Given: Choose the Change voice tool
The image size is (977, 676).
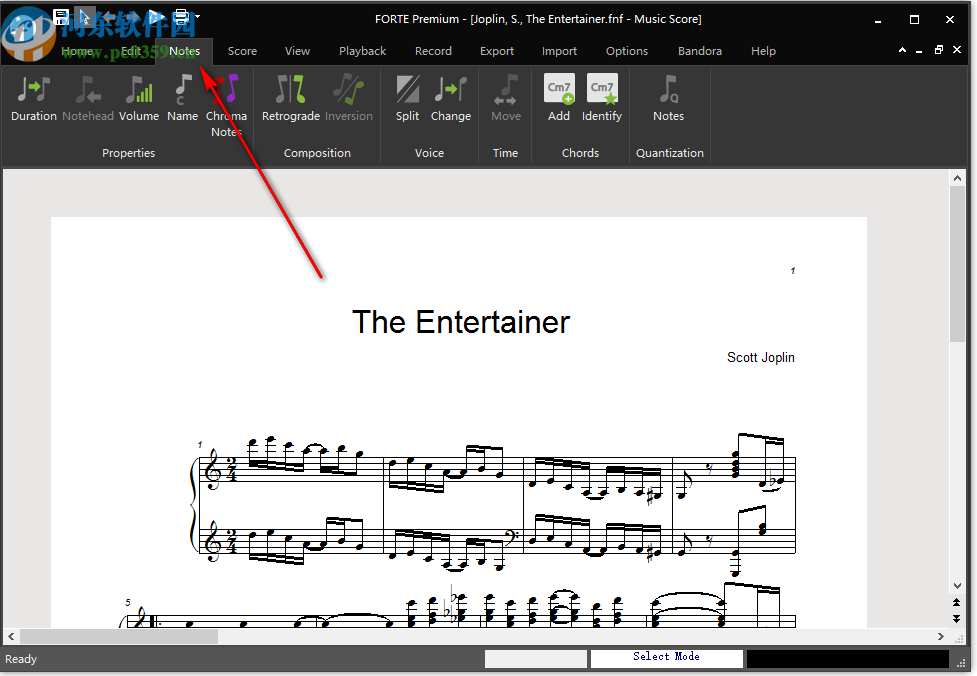Looking at the screenshot, I should (450, 98).
